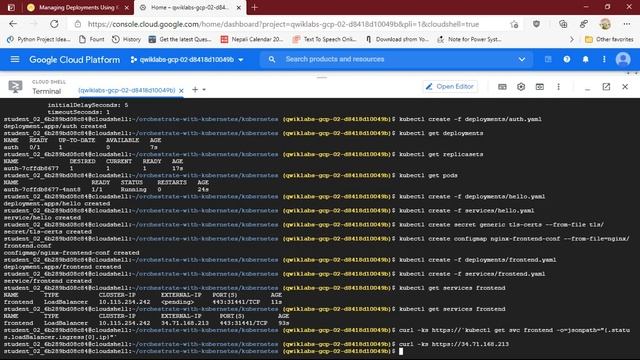Click the Cloud Shell terminal logo icon
This screenshot has width=640, height=360.
(15, 87)
